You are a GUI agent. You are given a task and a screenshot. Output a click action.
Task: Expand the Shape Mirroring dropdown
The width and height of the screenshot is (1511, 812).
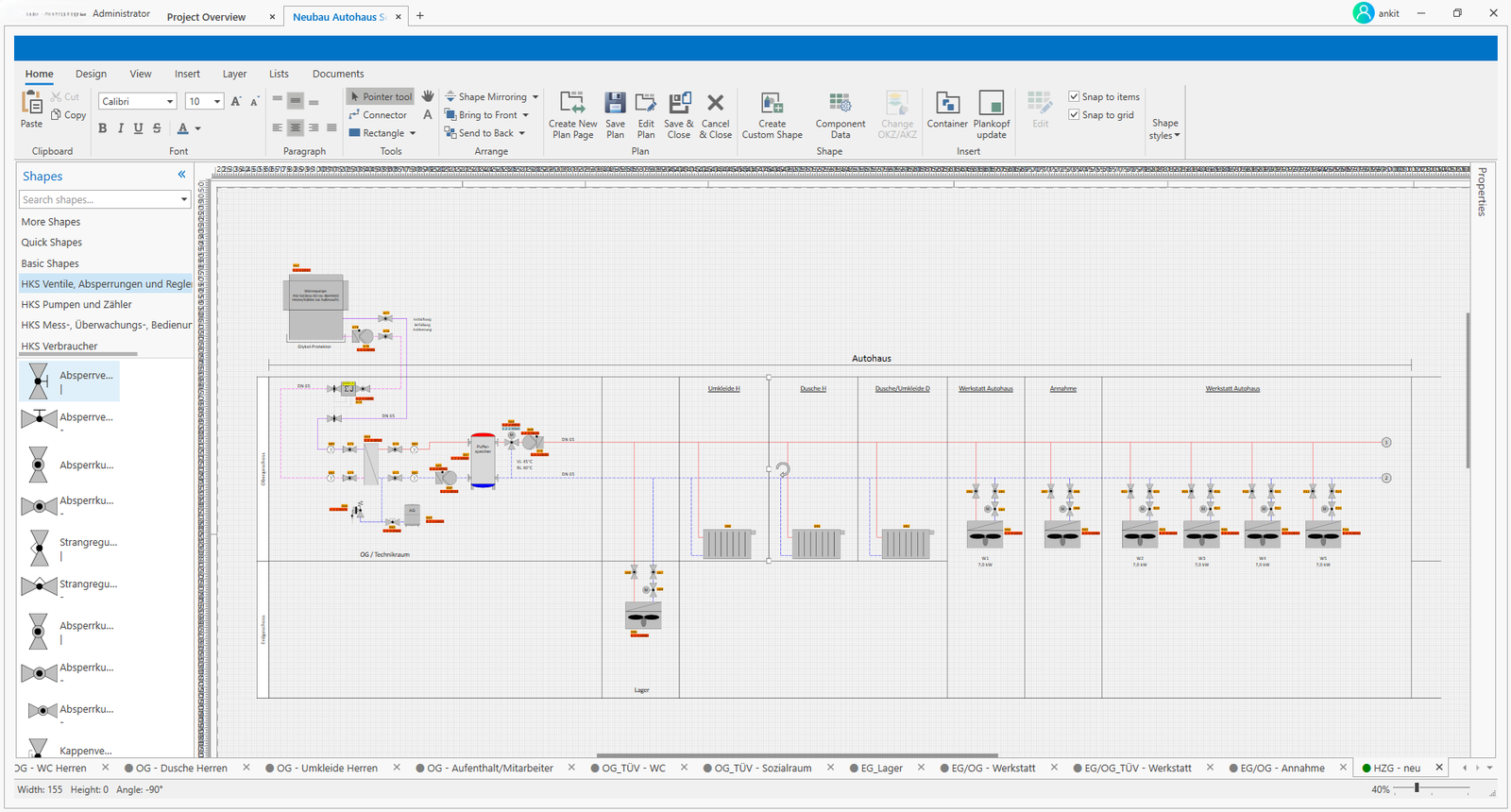535,97
